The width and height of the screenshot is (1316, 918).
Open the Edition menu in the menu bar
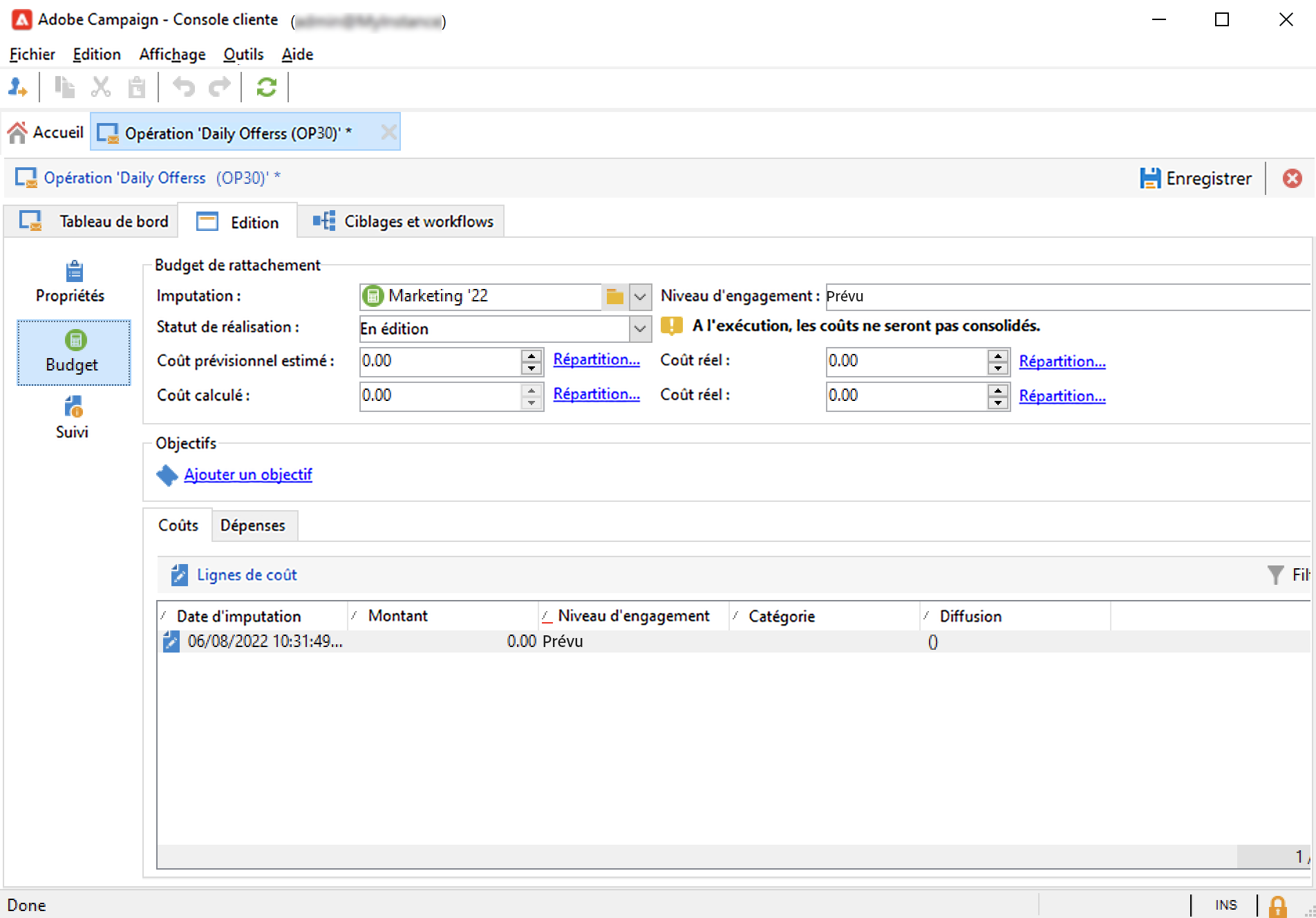(97, 55)
